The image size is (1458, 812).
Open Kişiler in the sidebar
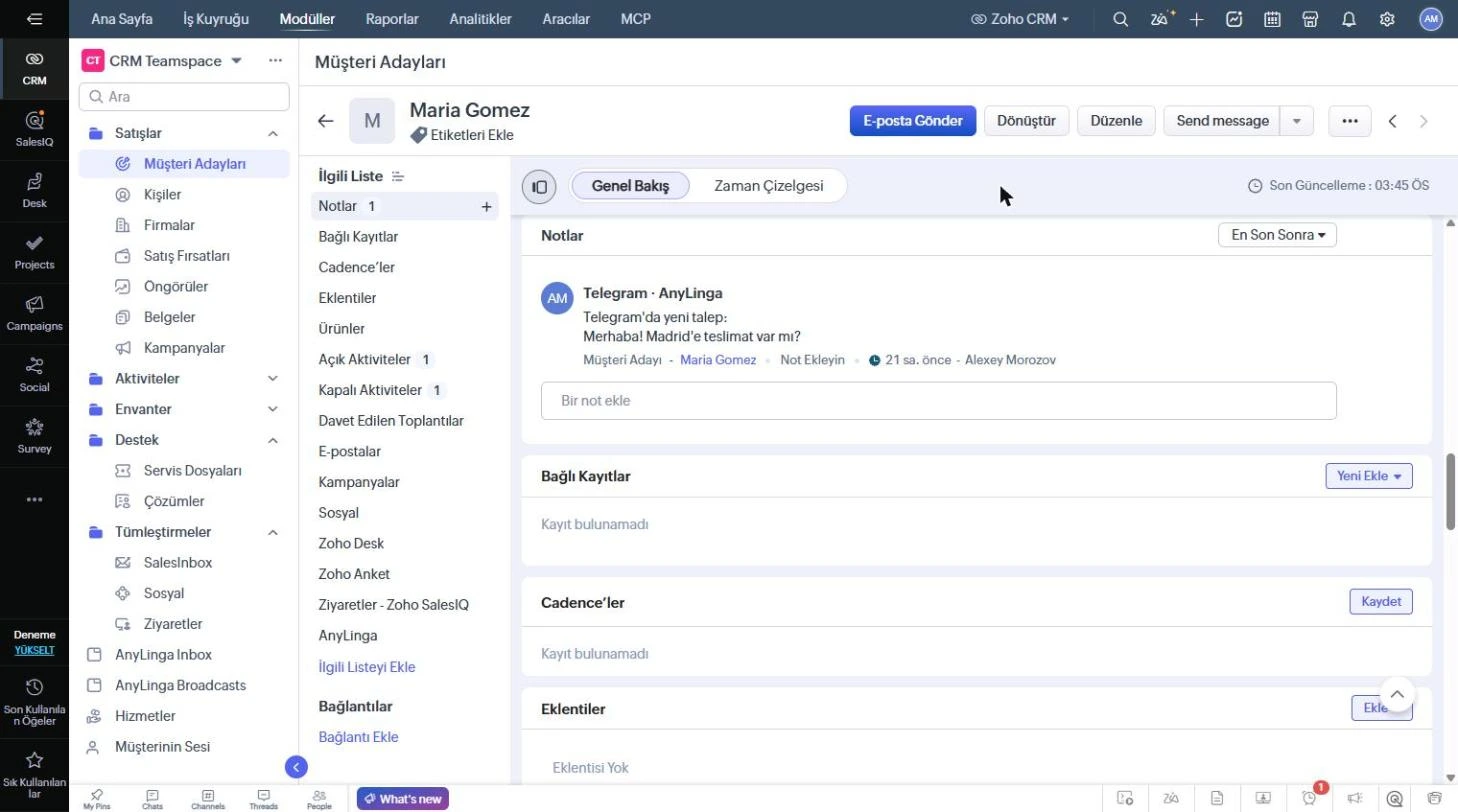pyautogui.click(x=162, y=195)
